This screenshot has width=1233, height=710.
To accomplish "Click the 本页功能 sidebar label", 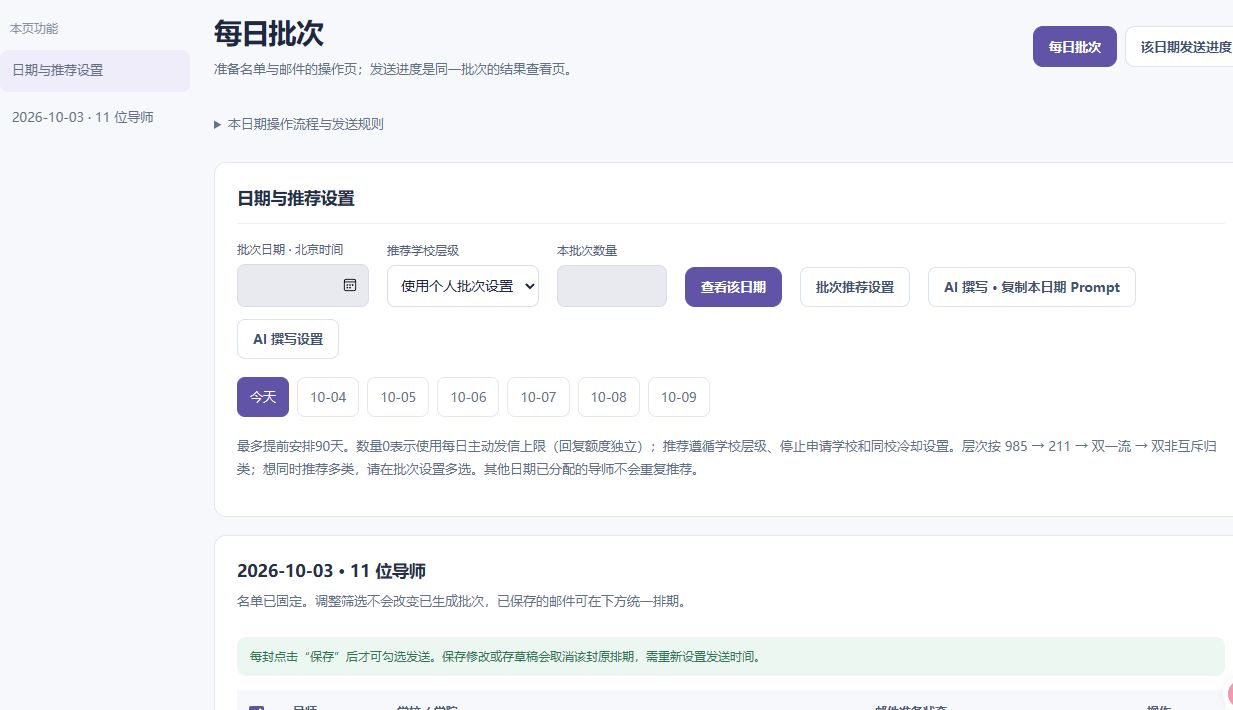I will (34, 29).
